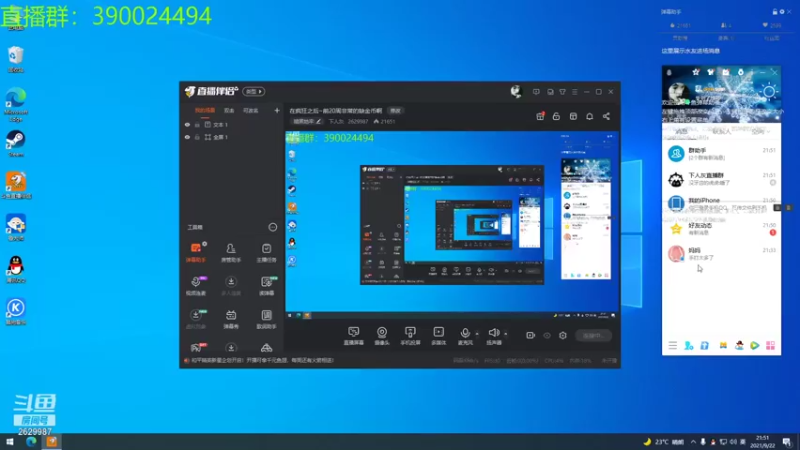The image size is (800, 450).
Task: Open stream settings gear icon
Action: (563, 335)
